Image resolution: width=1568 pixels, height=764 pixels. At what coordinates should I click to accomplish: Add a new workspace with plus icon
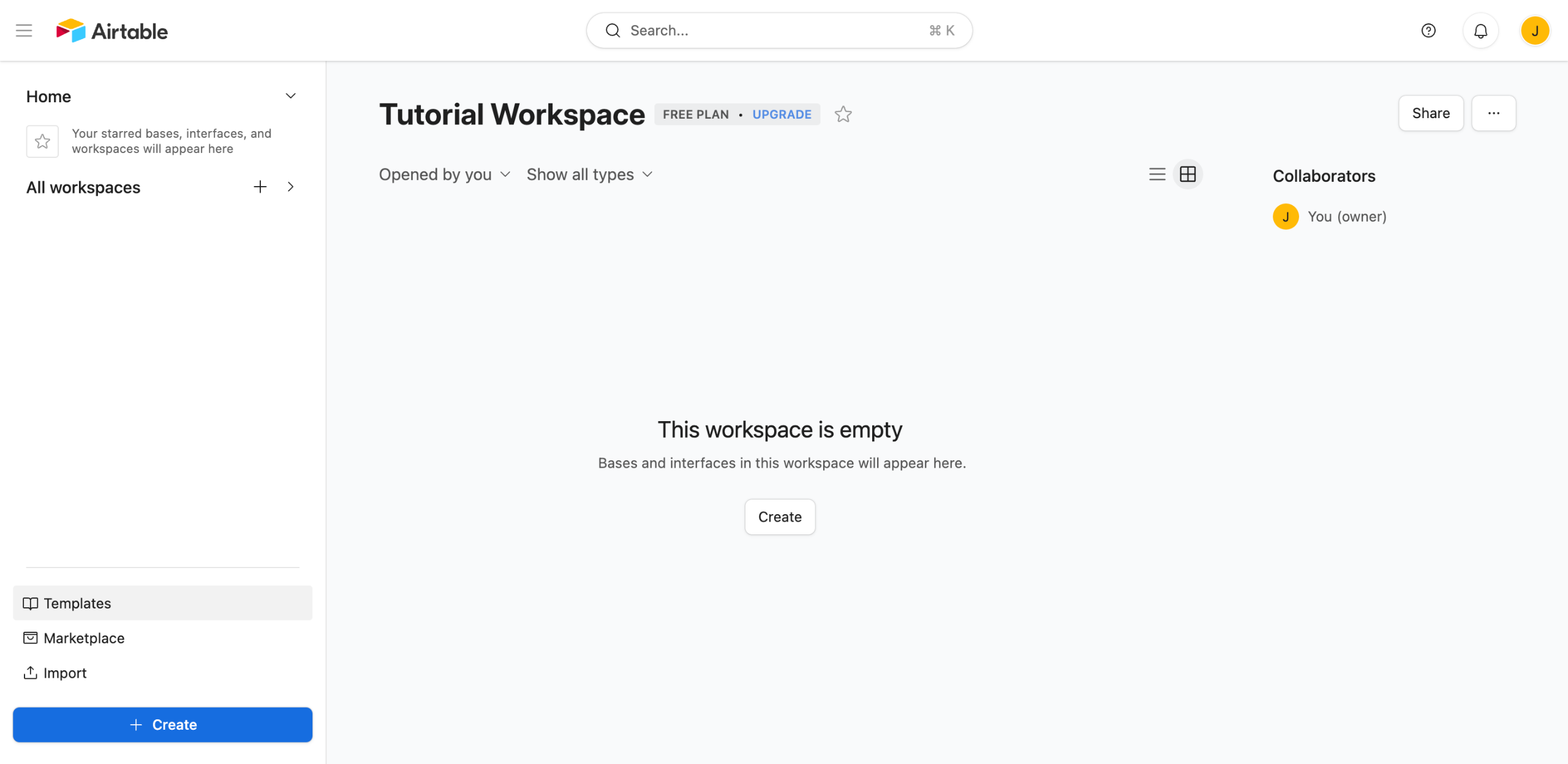[260, 187]
